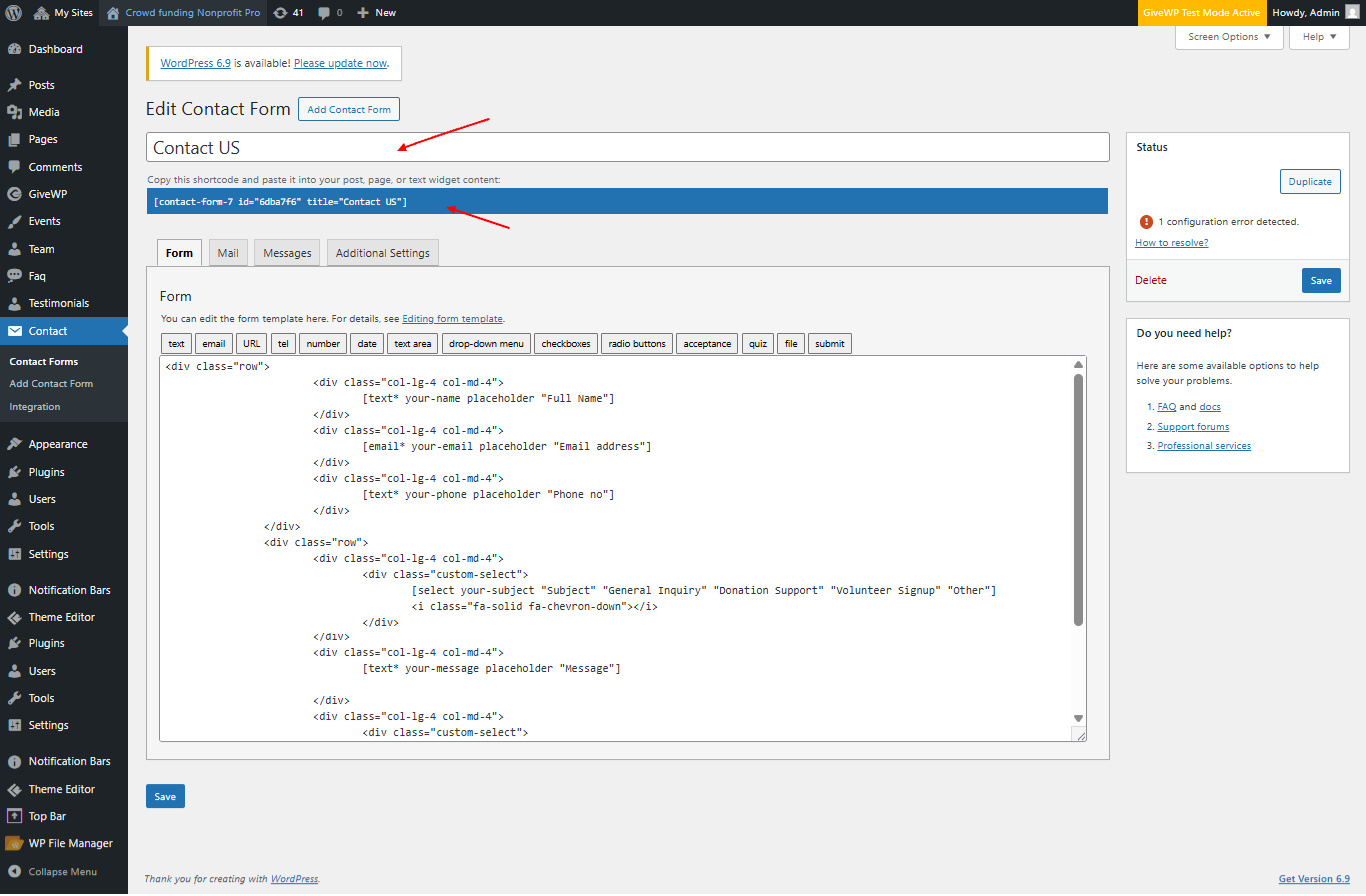
Task: Open the Testimonials sidebar item
Action: coord(58,303)
